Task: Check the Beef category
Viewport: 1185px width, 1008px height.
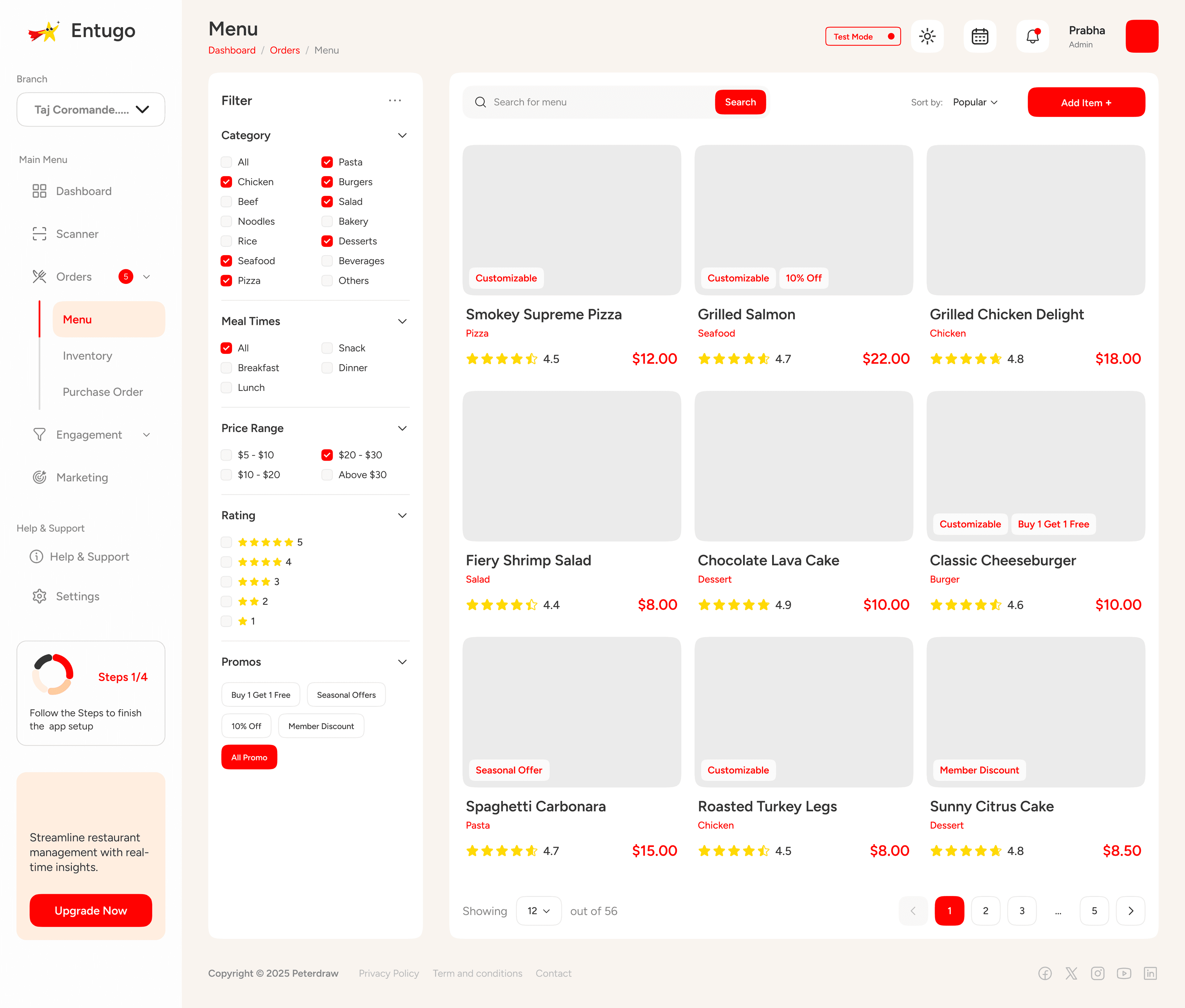Action: tap(227, 202)
